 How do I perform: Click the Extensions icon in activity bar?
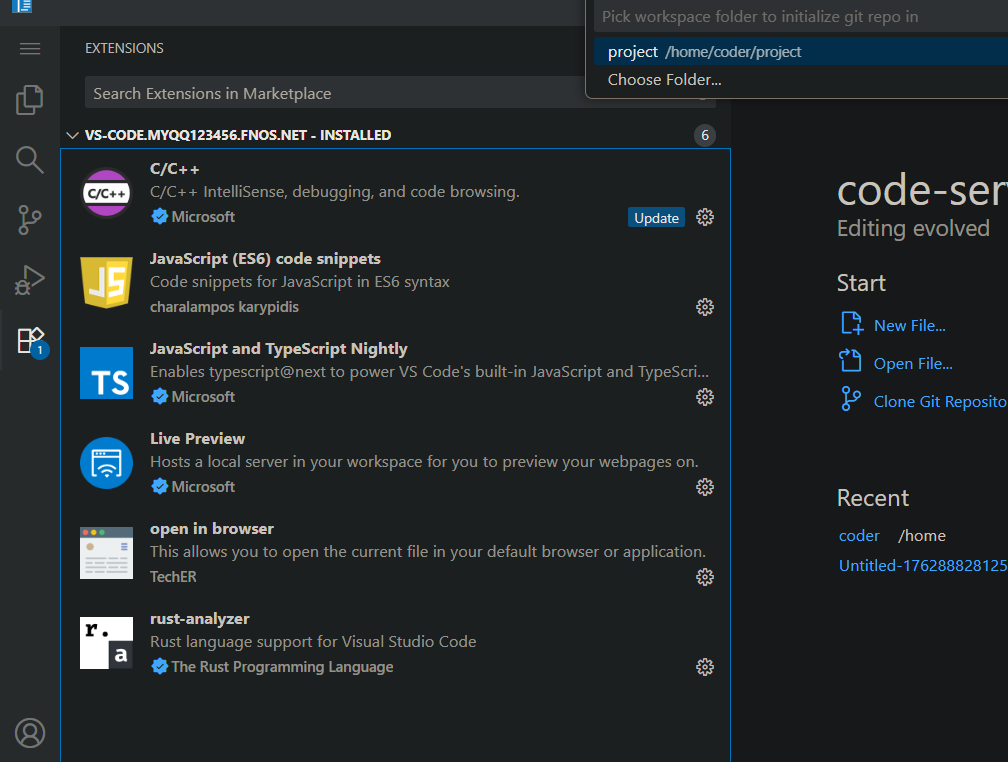(x=30, y=341)
